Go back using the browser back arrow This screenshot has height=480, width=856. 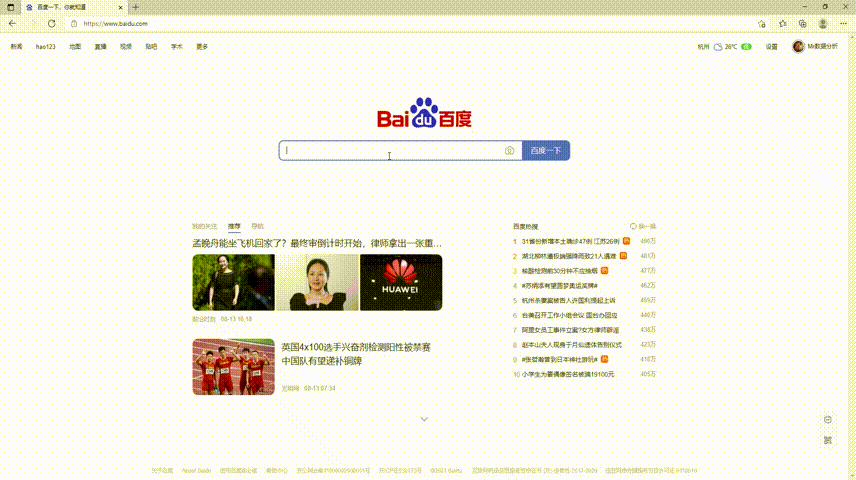point(12,23)
